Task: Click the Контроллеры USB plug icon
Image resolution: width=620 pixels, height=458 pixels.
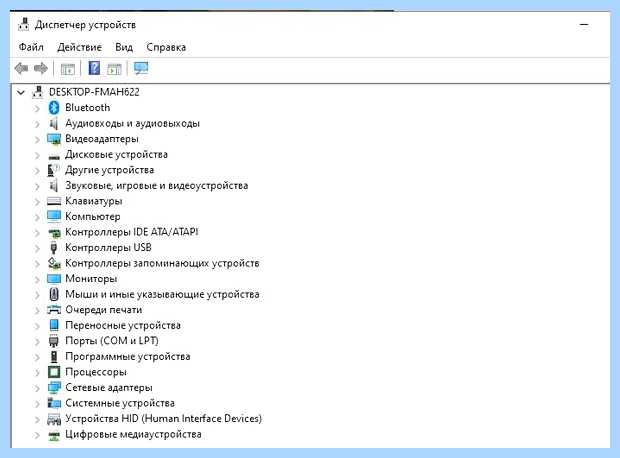Action: click(x=54, y=248)
